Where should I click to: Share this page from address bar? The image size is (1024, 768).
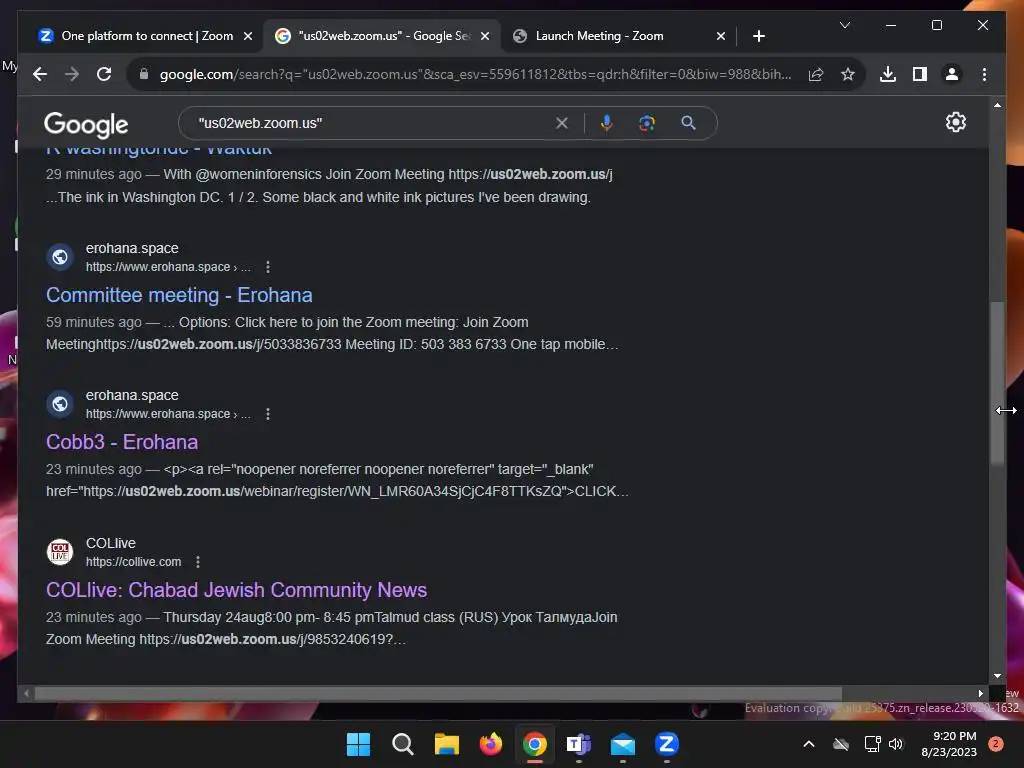coord(816,74)
